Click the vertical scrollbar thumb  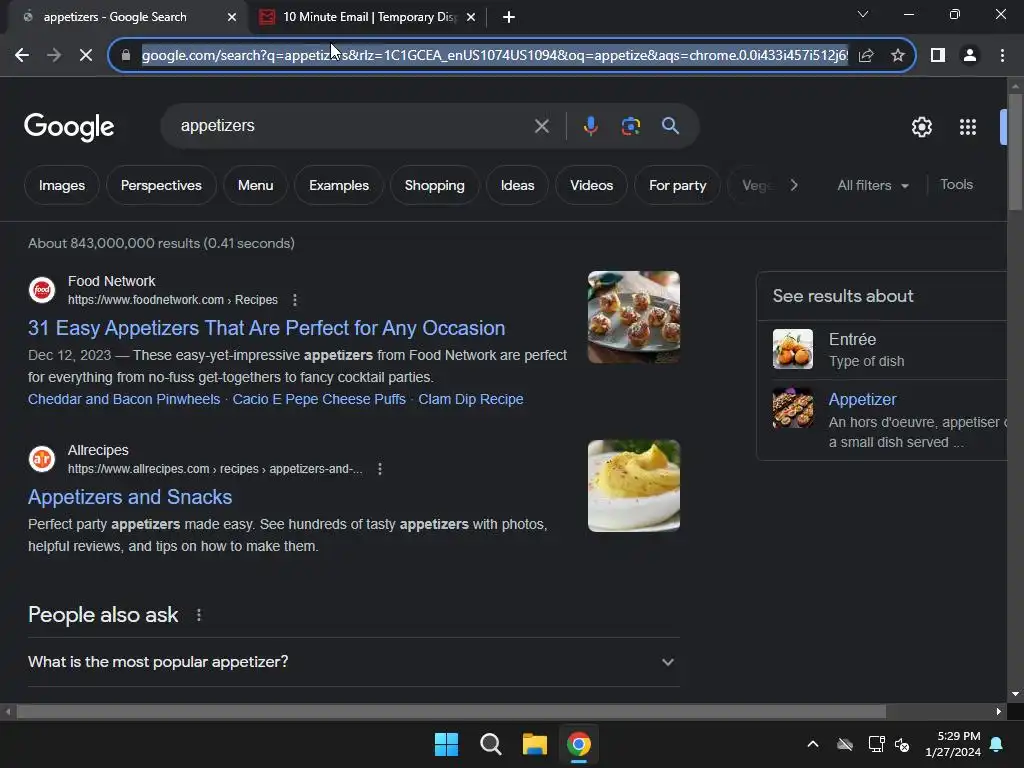(x=1015, y=152)
